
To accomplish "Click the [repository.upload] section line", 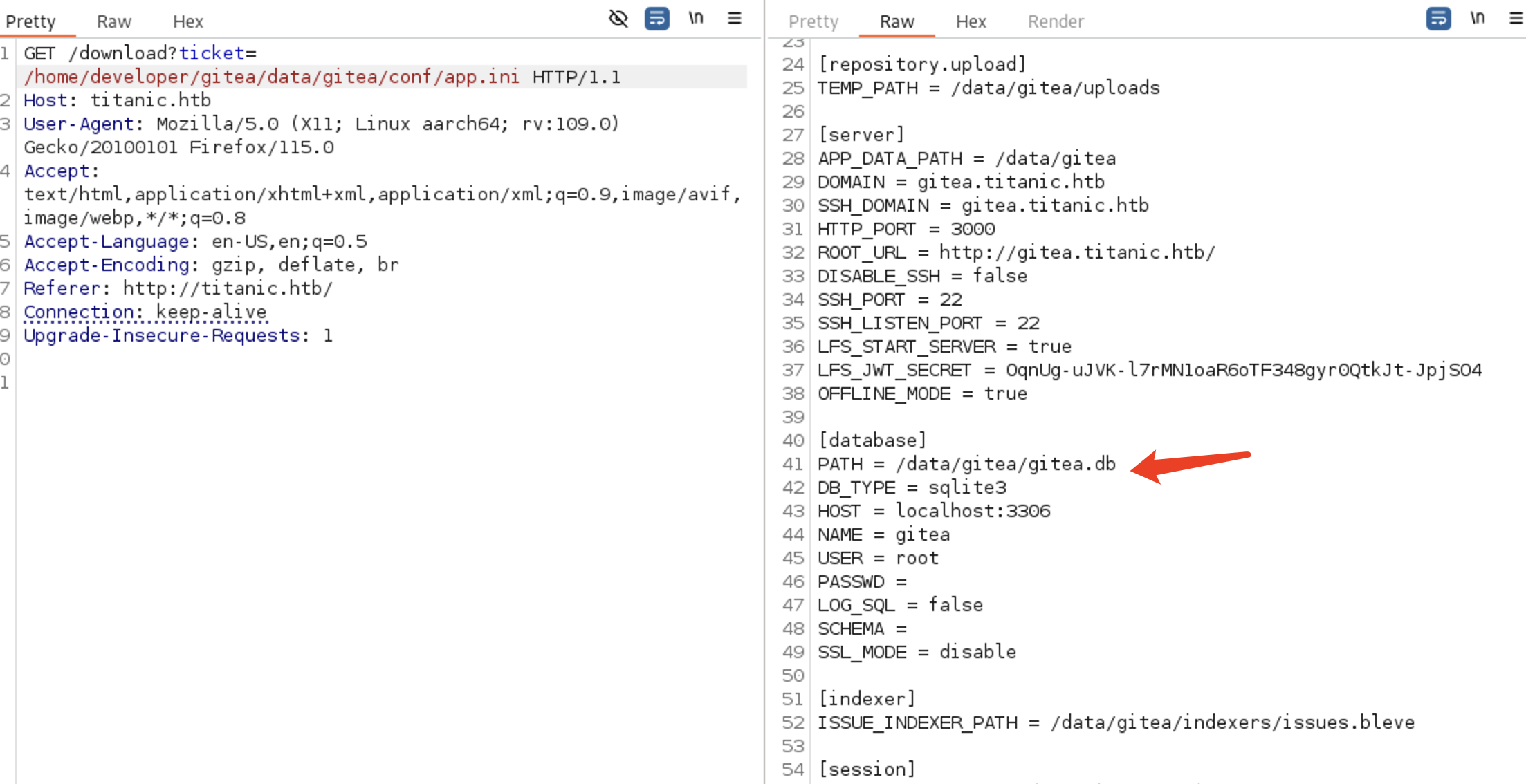I will [922, 64].
